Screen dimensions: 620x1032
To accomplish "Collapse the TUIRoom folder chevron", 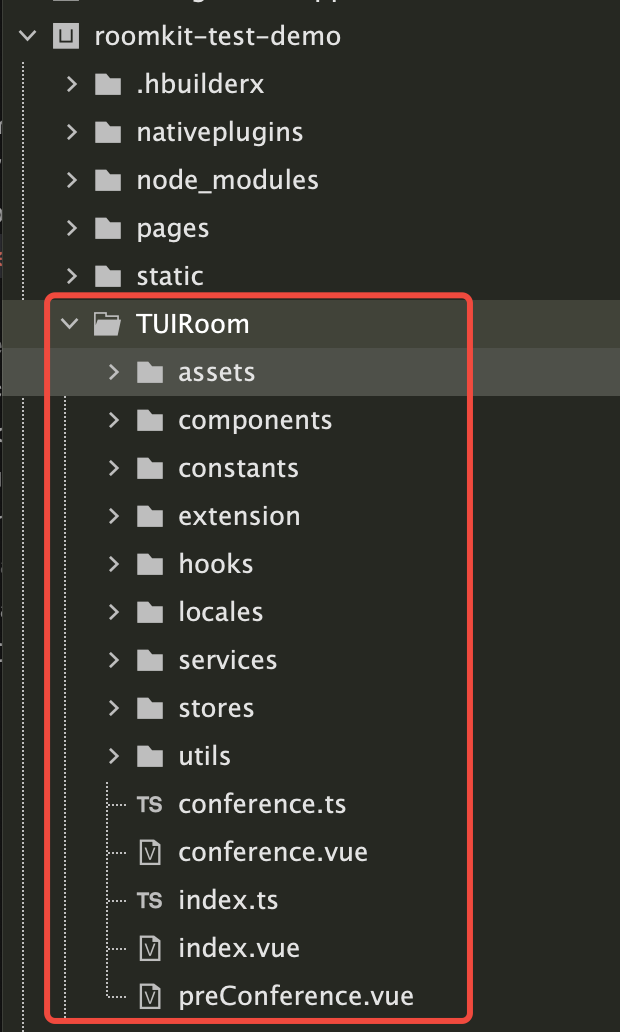I will pos(67,324).
